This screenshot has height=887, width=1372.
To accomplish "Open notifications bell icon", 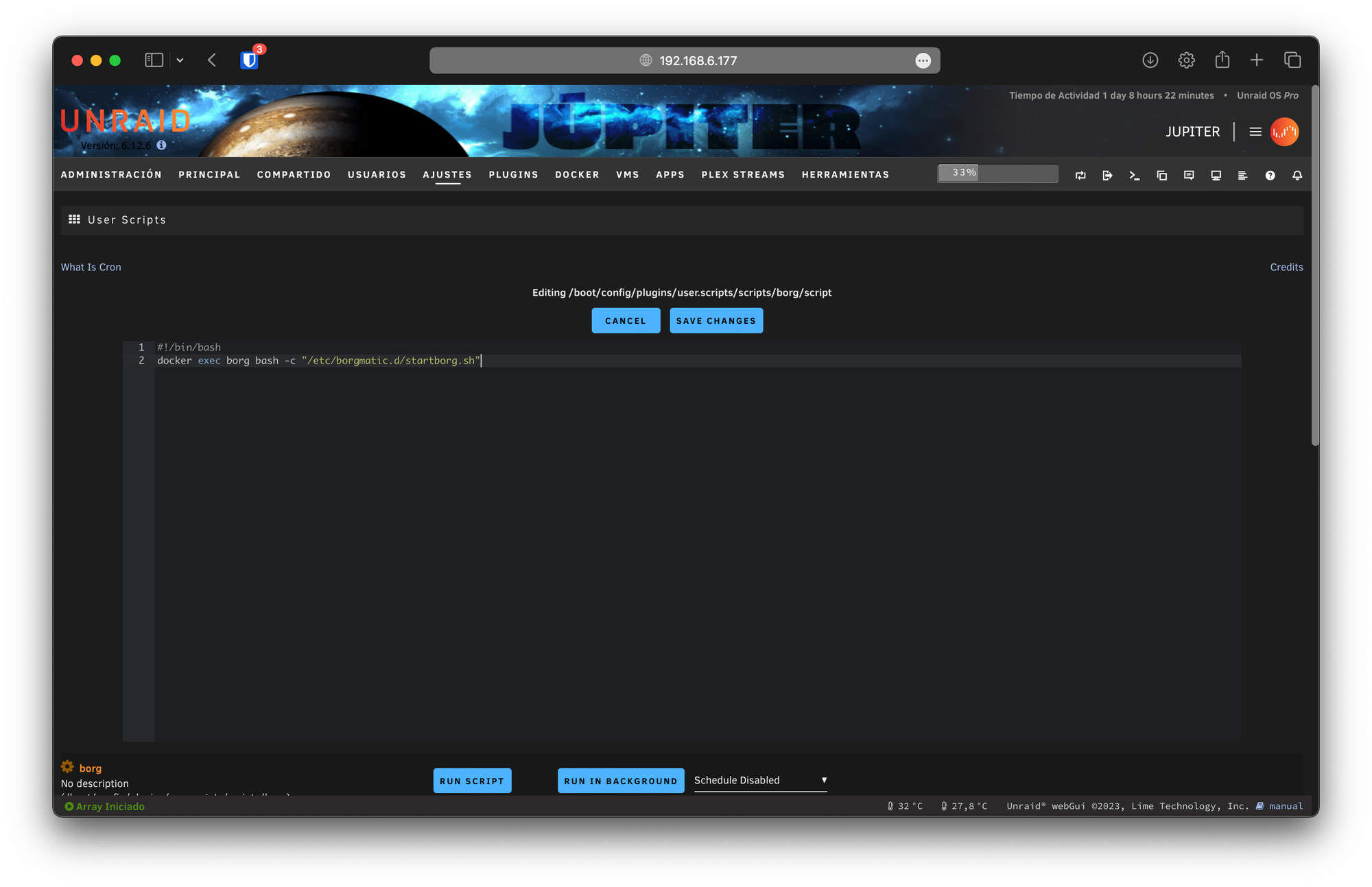I will click(1297, 176).
